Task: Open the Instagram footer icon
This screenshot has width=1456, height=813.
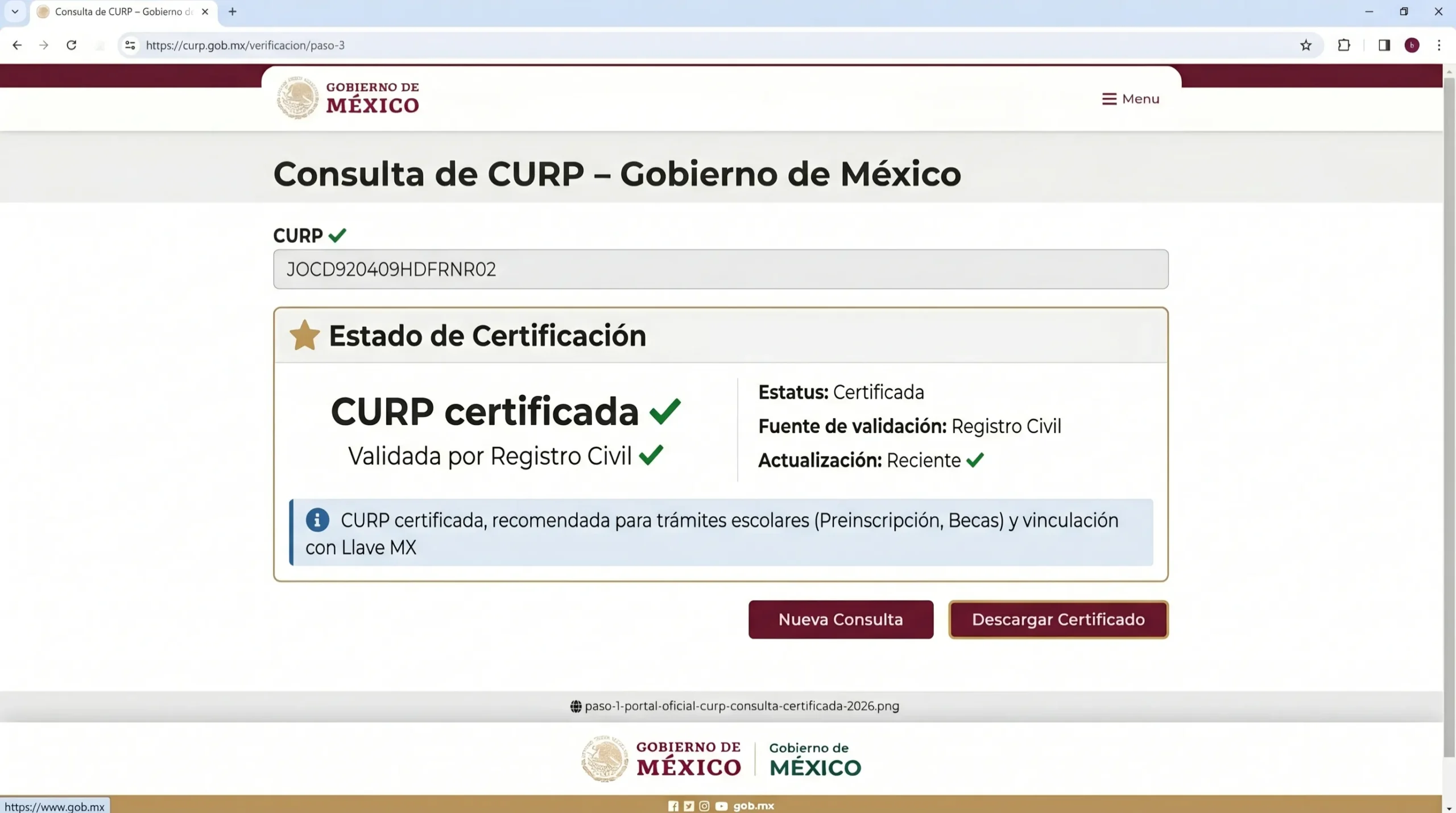Action: 704,806
